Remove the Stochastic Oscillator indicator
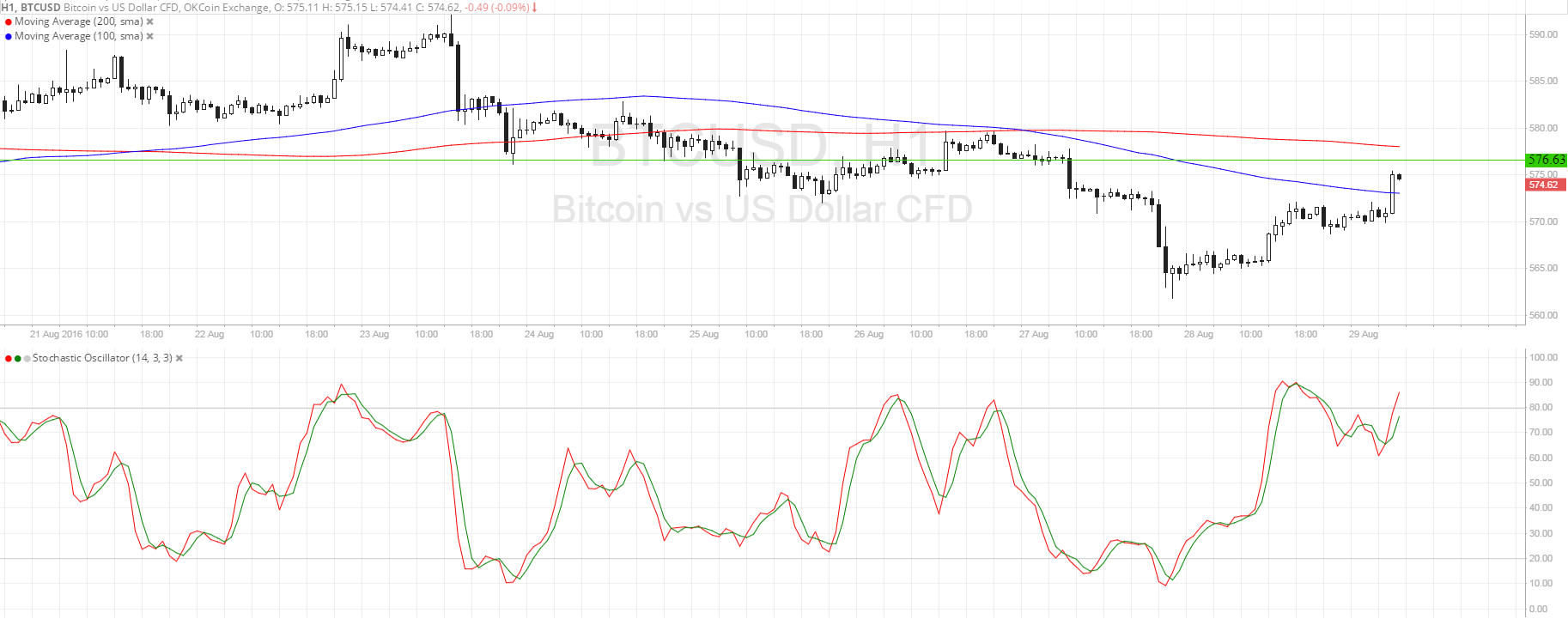This screenshot has width=1568, height=619. [179, 359]
